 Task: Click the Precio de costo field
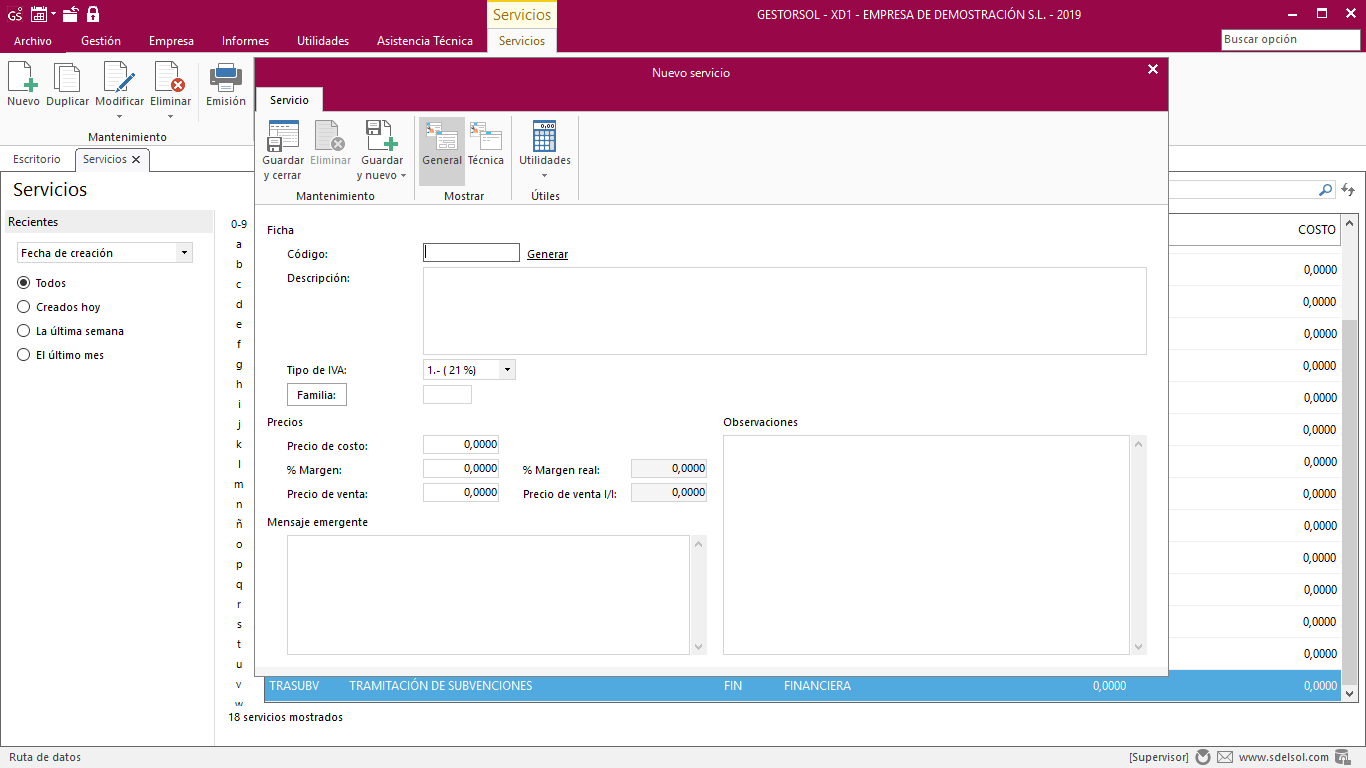(461, 445)
